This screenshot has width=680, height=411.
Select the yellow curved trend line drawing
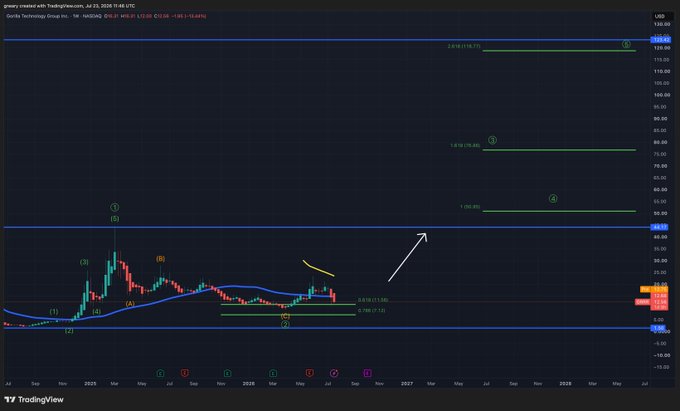(318, 268)
